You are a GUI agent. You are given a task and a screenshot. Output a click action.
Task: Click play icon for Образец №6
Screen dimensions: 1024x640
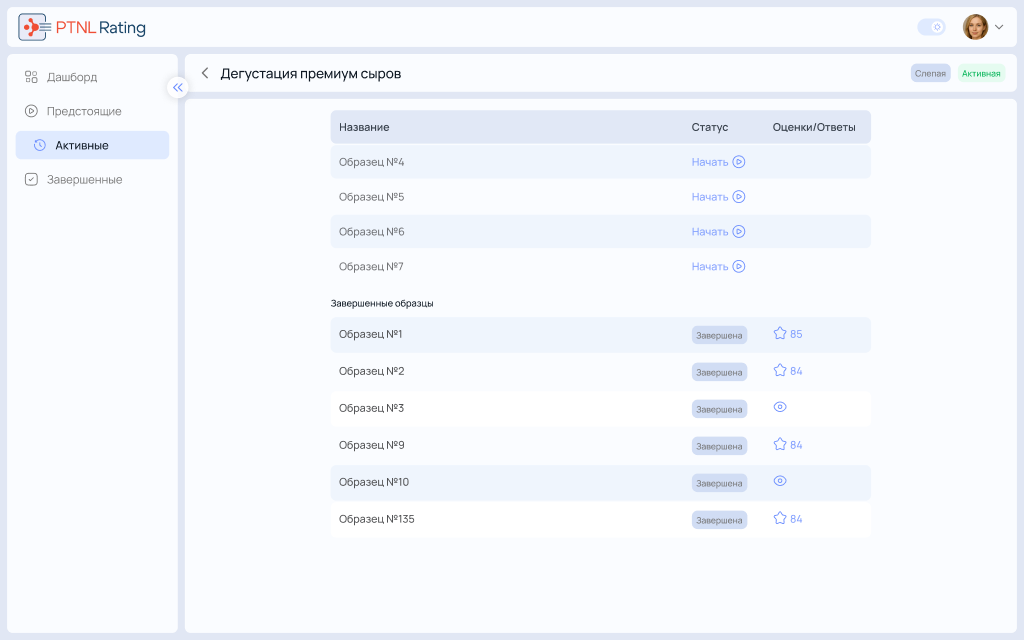[x=739, y=232]
